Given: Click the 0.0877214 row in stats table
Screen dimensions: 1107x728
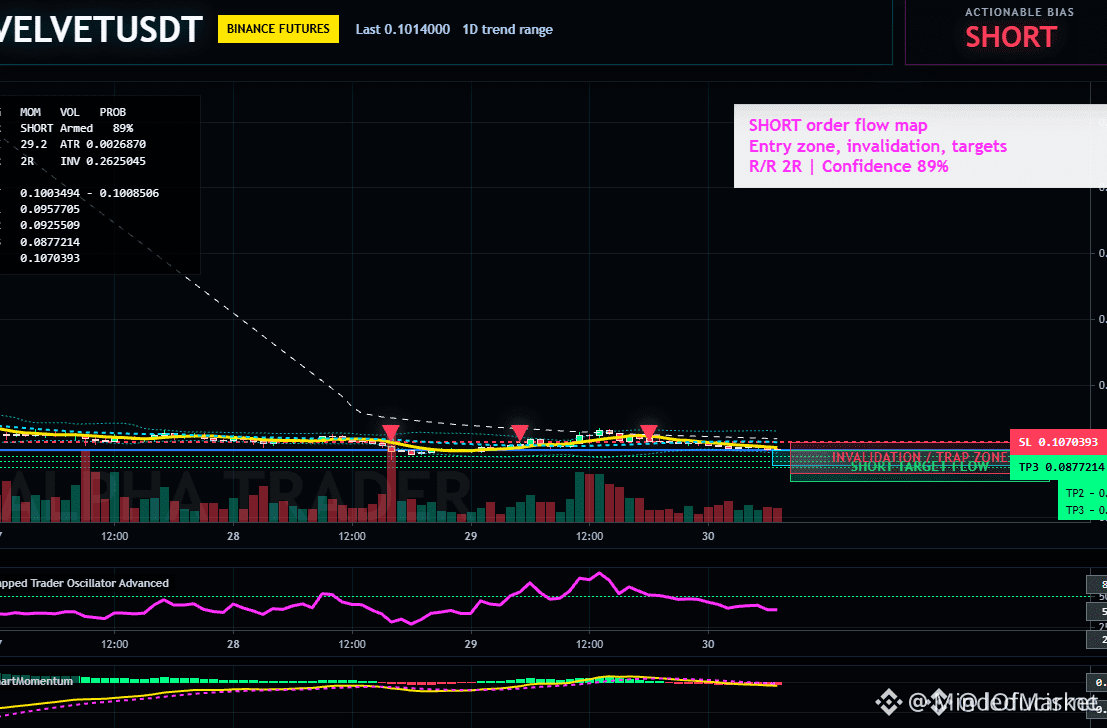Looking at the screenshot, I should (50, 242).
